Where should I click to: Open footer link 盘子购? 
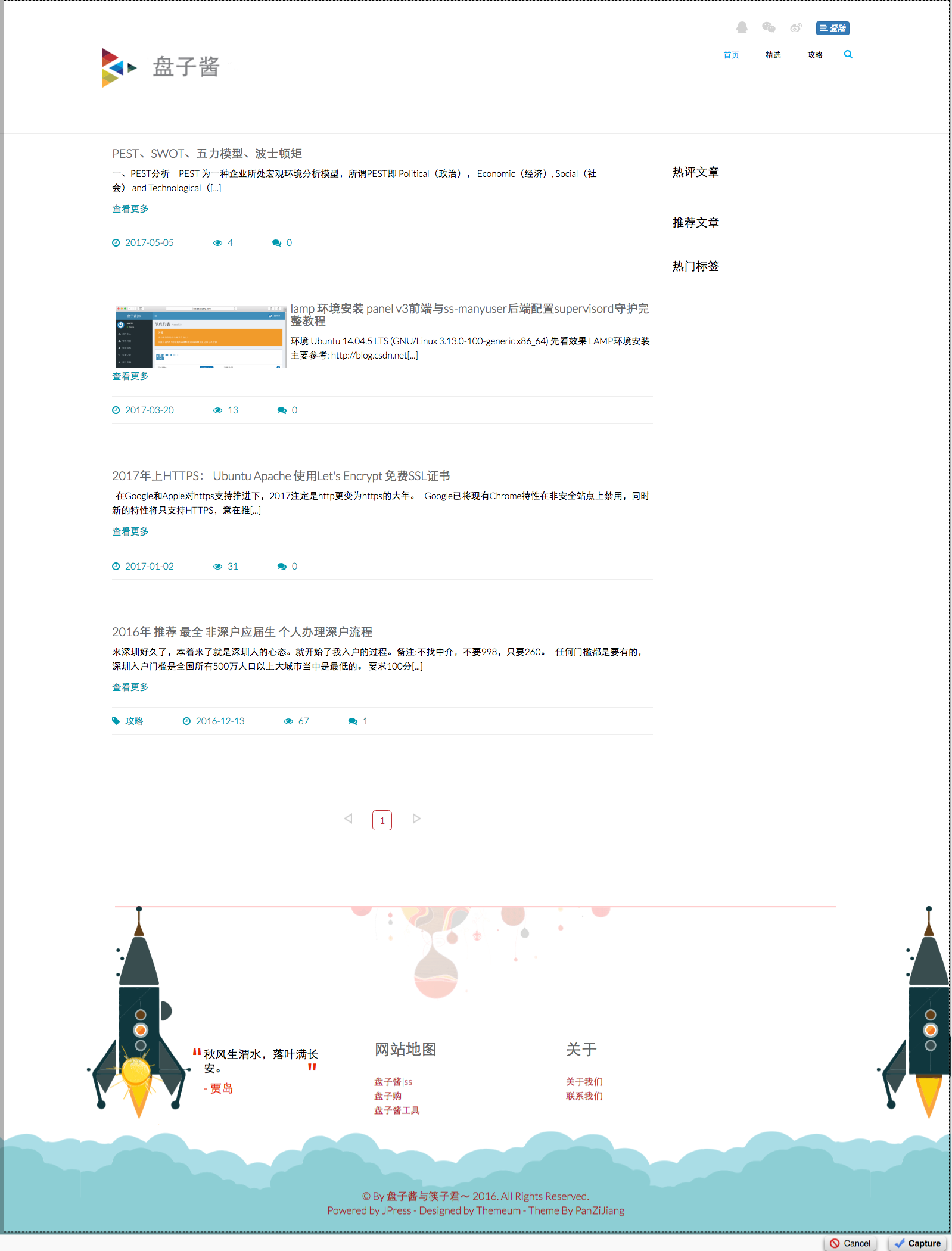[x=387, y=1096]
